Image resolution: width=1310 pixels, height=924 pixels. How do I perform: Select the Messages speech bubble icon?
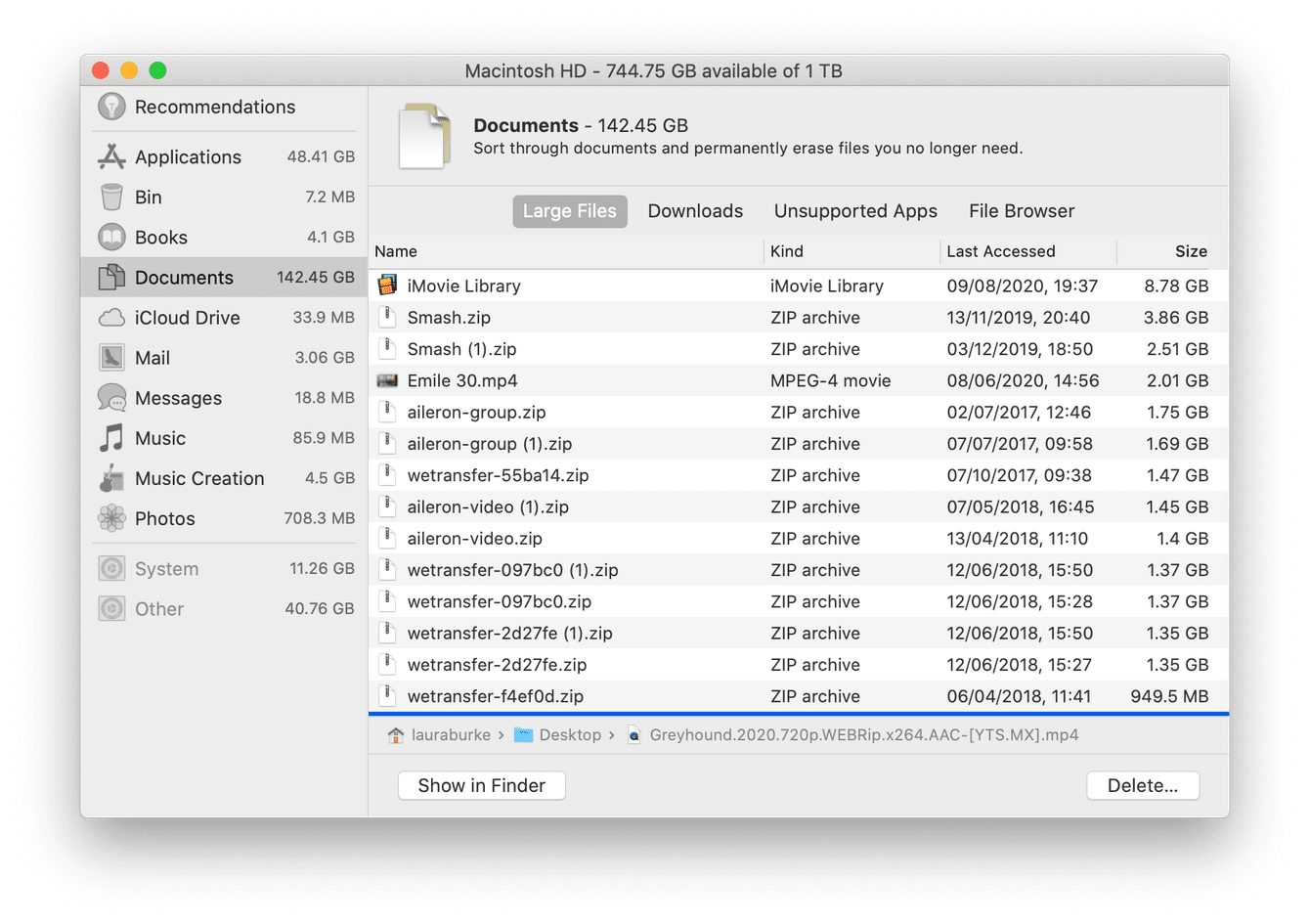click(x=110, y=397)
